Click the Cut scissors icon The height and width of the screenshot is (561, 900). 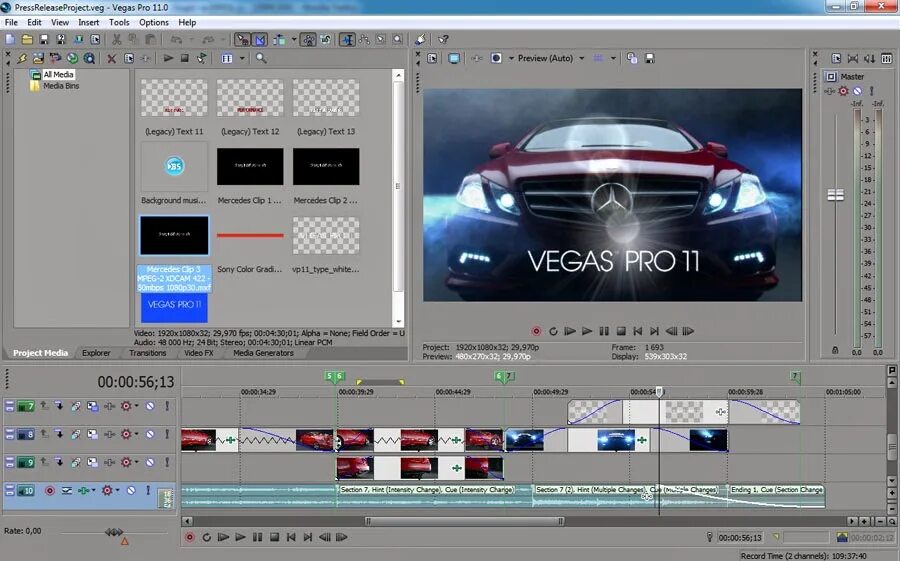(117, 40)
